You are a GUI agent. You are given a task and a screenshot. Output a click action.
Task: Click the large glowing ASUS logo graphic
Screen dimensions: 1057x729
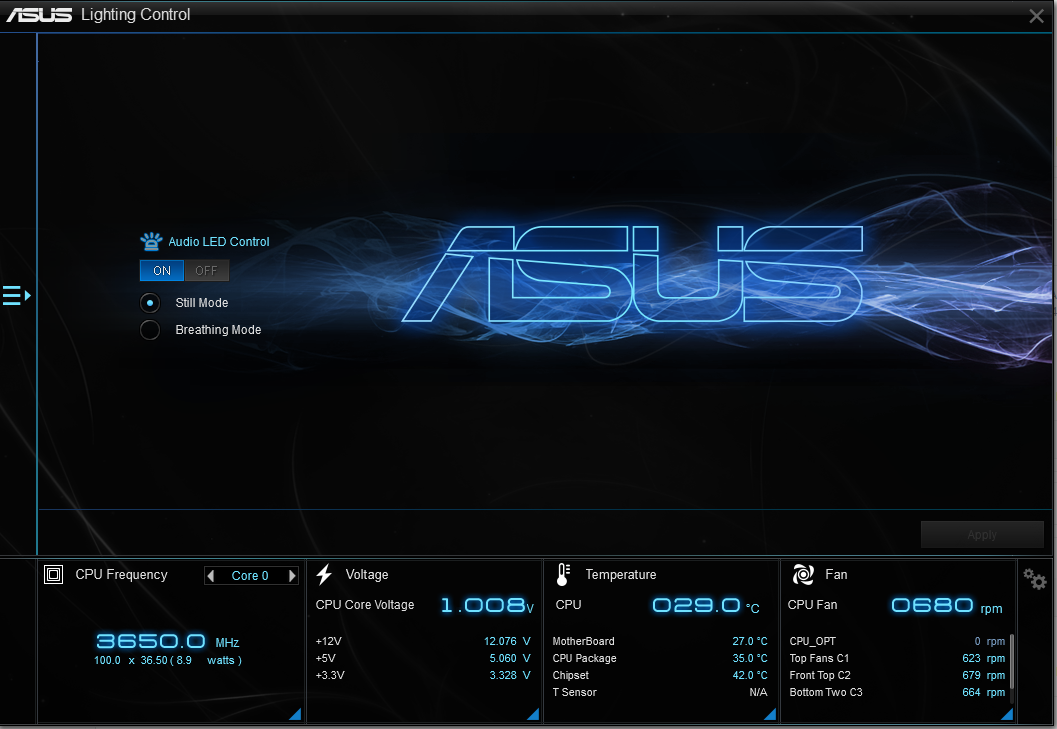pos(632,274)
